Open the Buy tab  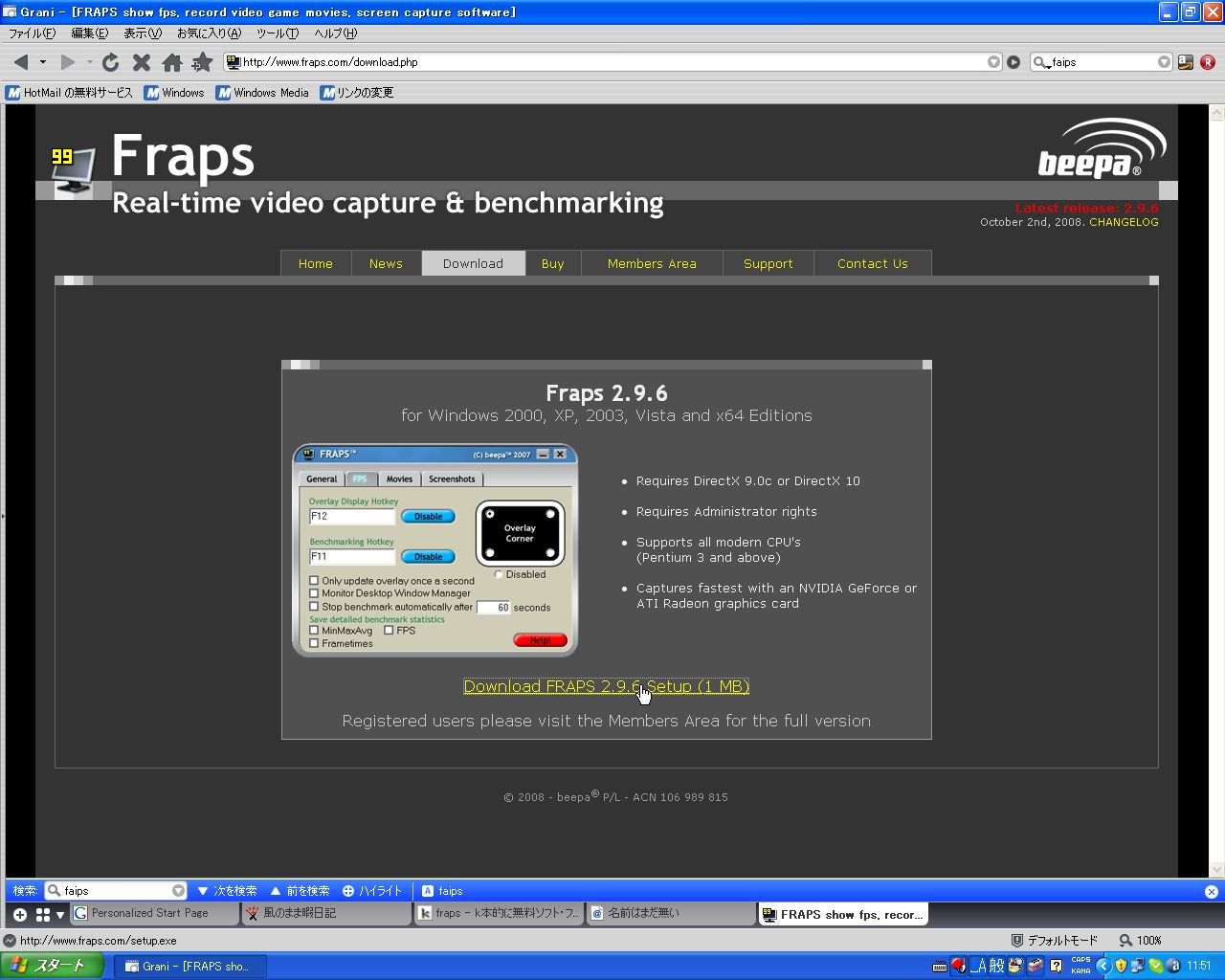coord(553,263)
